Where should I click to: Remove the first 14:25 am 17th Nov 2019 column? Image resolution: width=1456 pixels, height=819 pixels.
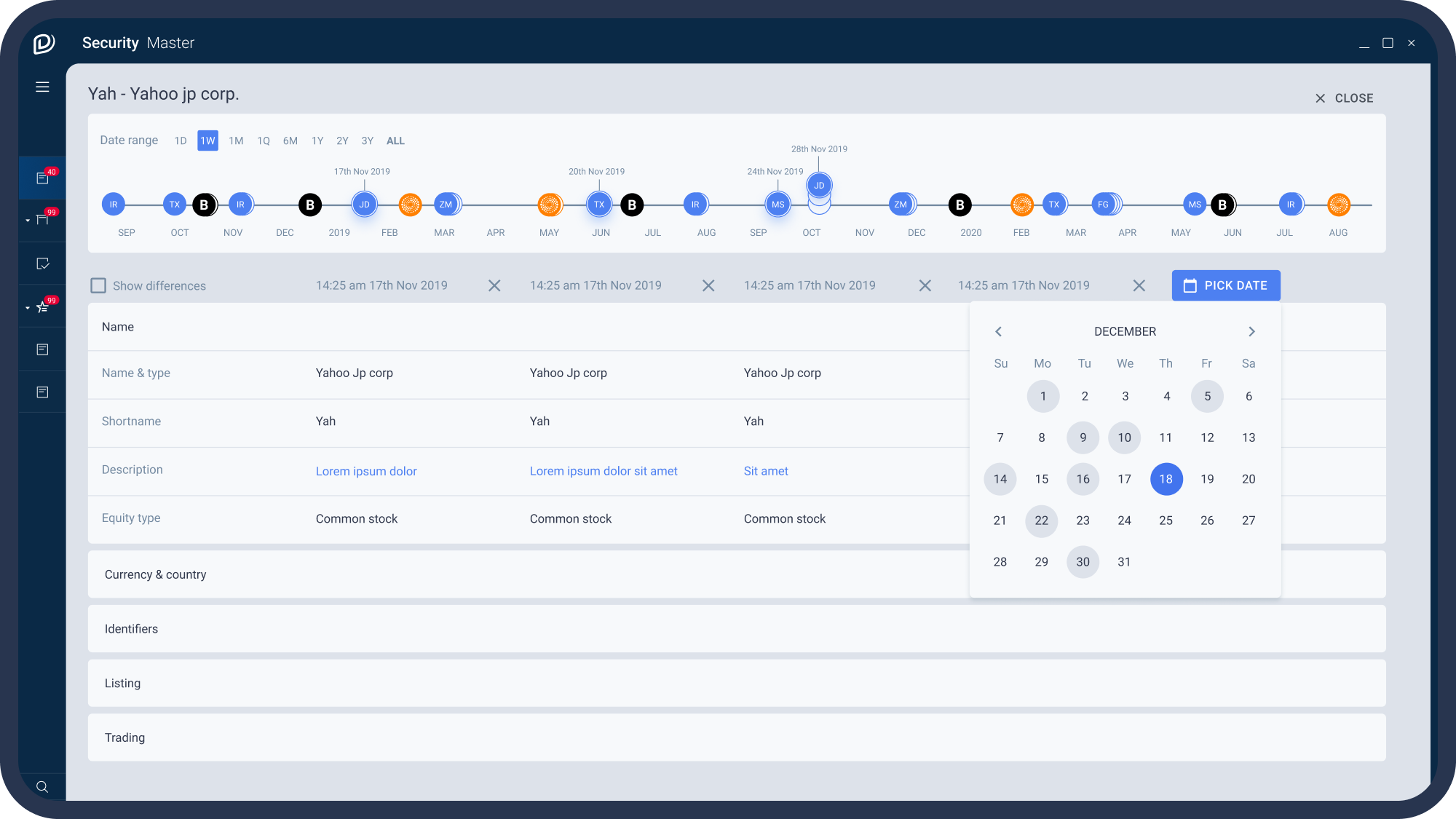(494, 285)
